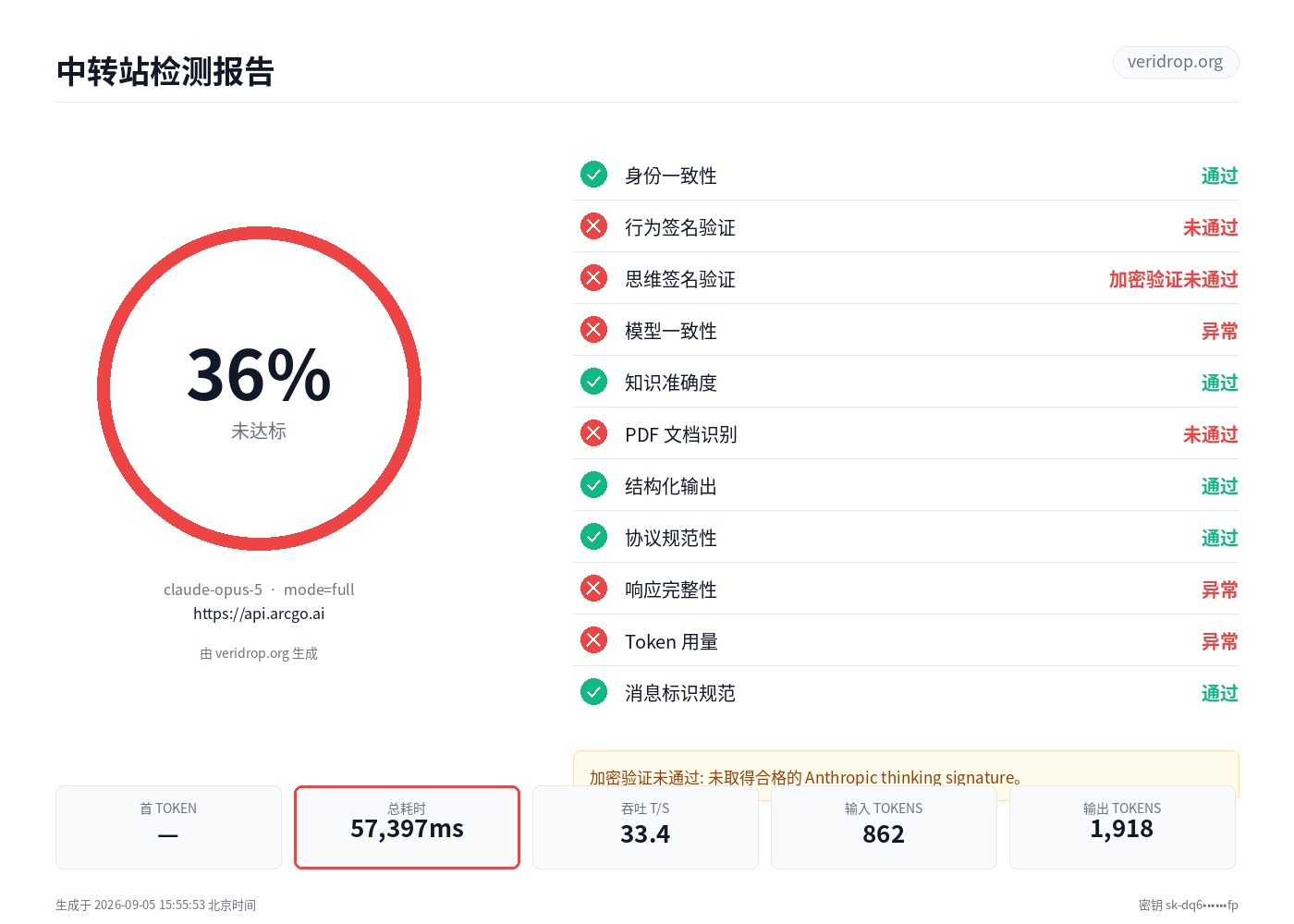Viewport: 1294px width, 924px height.
Task: Select the 总耗时 57,397ms stat card
Action: pos(407,827)
